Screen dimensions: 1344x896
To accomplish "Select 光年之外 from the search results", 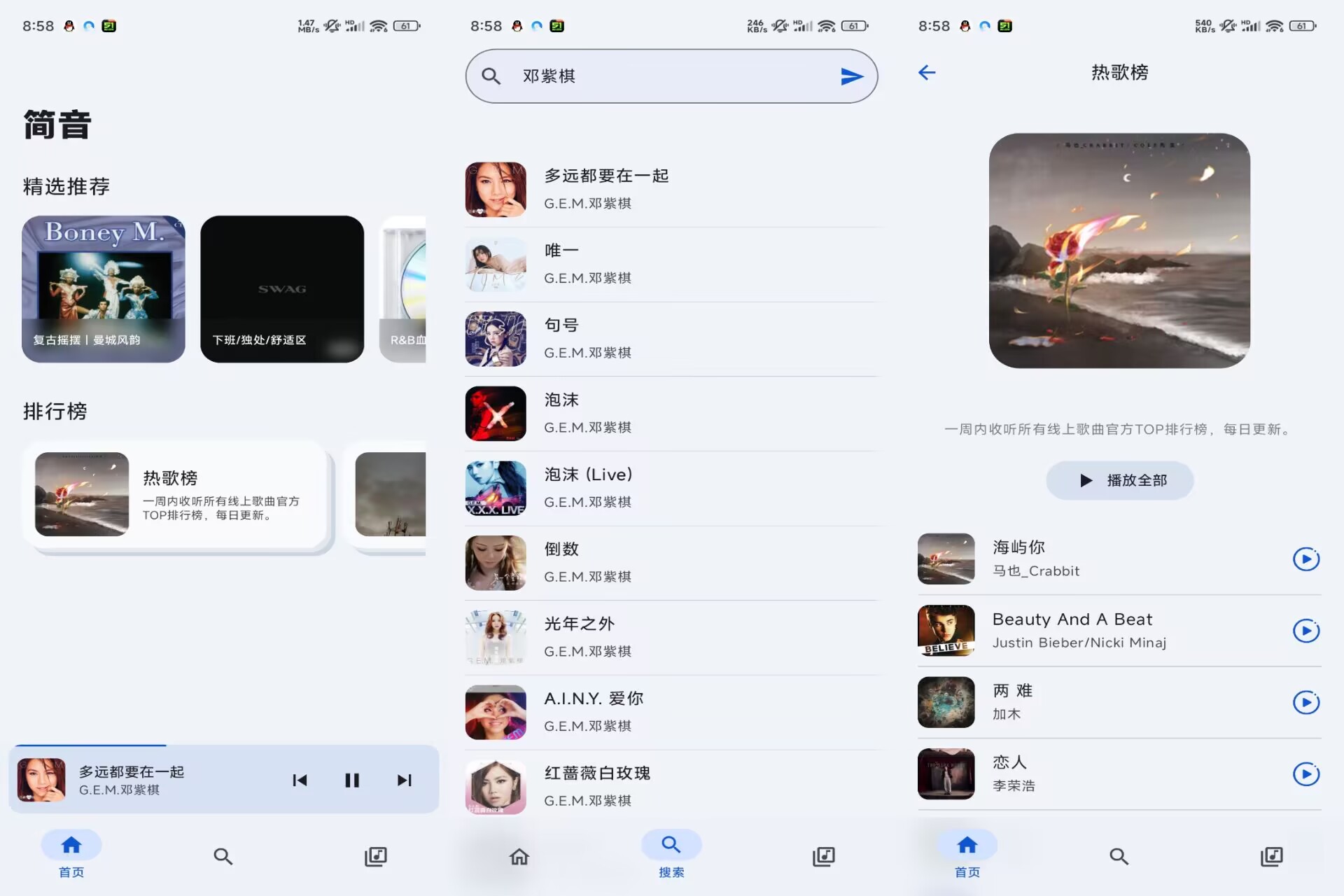I will 672,636.
